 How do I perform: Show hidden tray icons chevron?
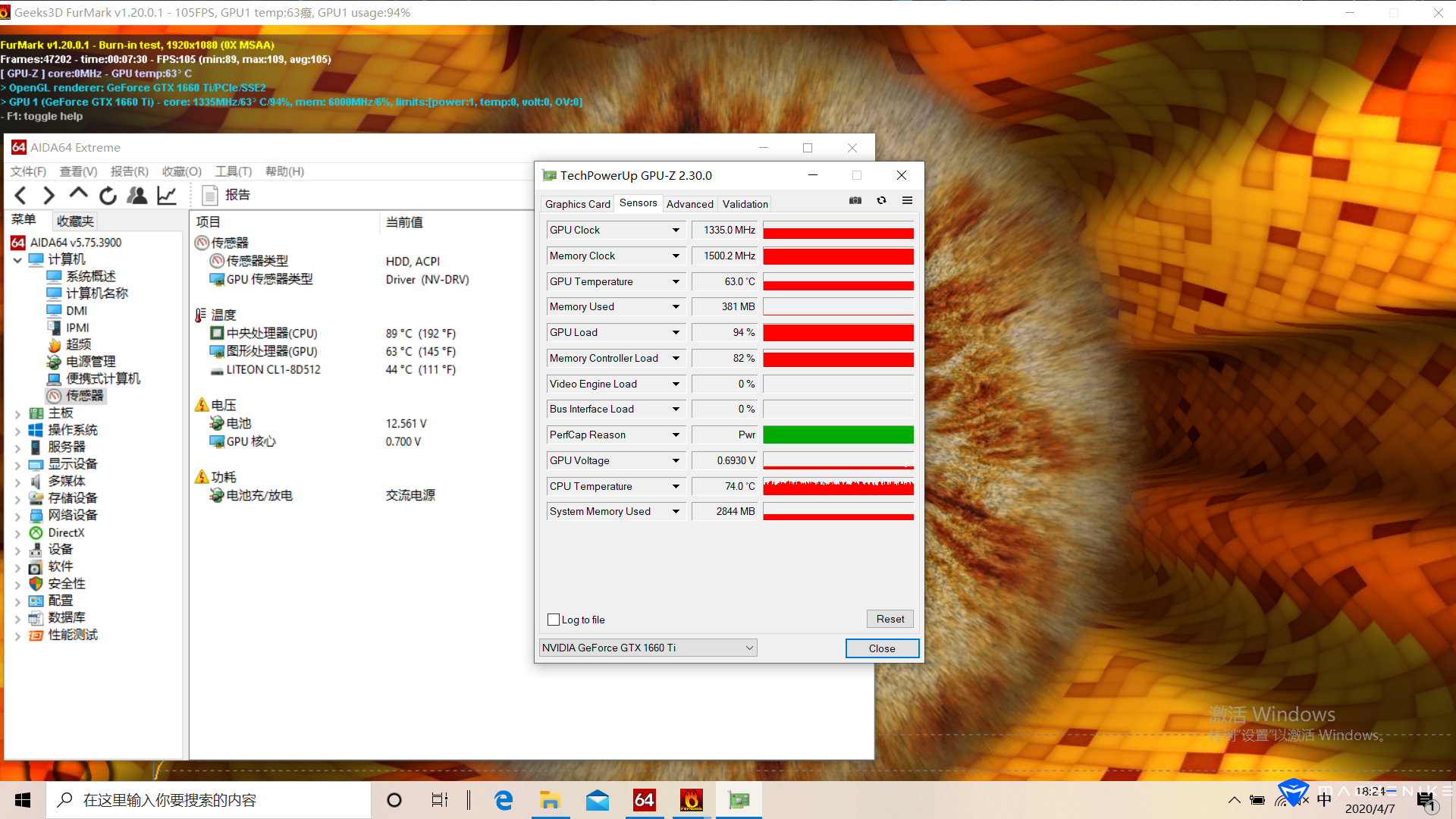(x=1235, y=800)
